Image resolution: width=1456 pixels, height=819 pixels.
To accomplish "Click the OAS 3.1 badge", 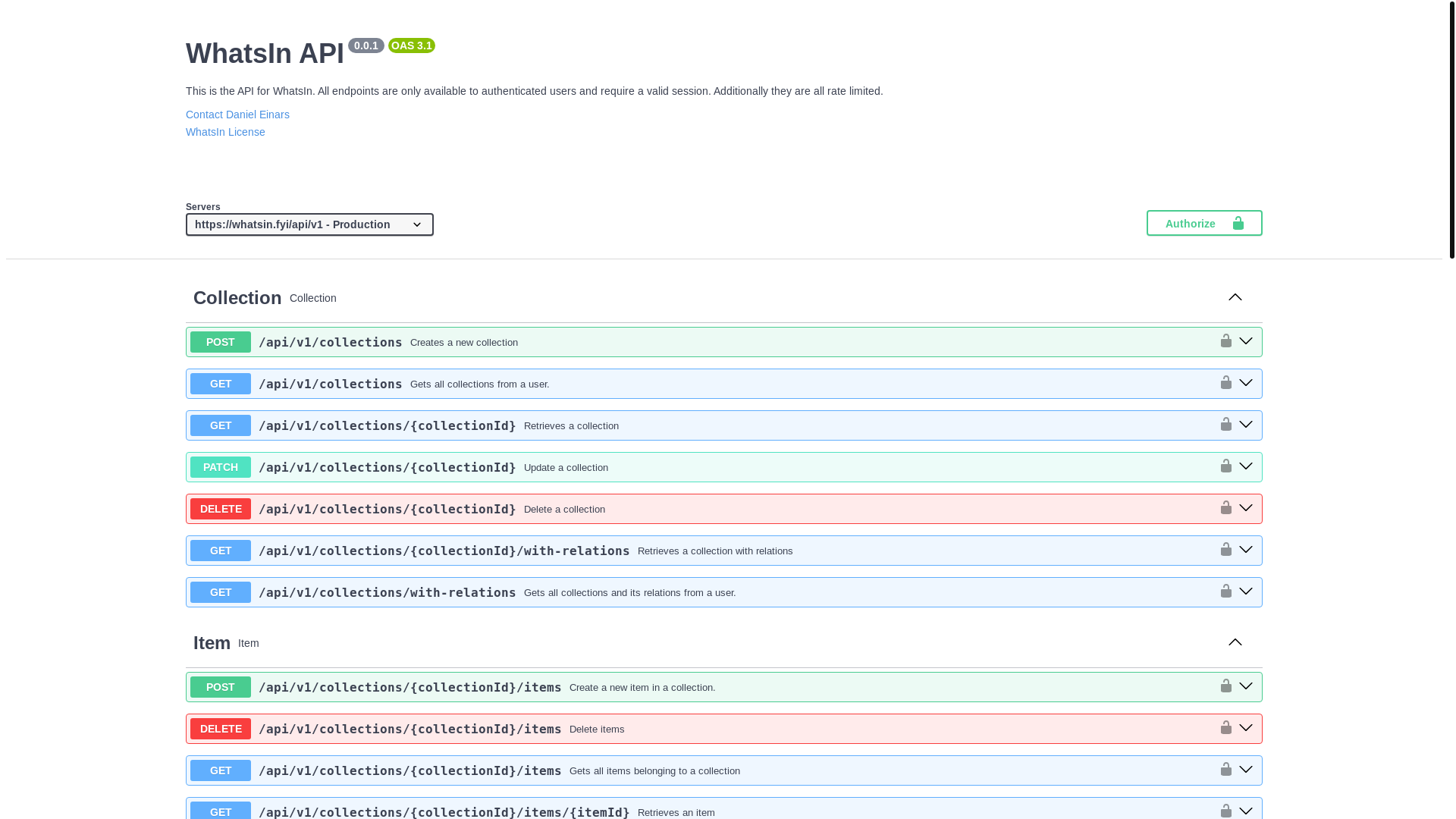I will pyautogui.click(x=412, y=45).
